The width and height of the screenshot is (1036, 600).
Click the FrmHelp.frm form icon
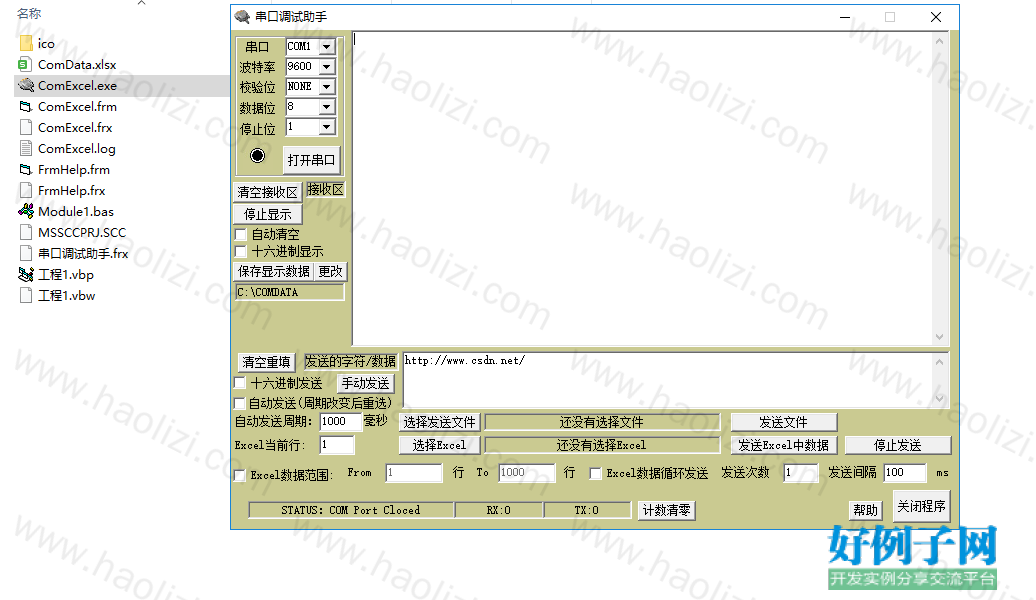tap(26, 170)
